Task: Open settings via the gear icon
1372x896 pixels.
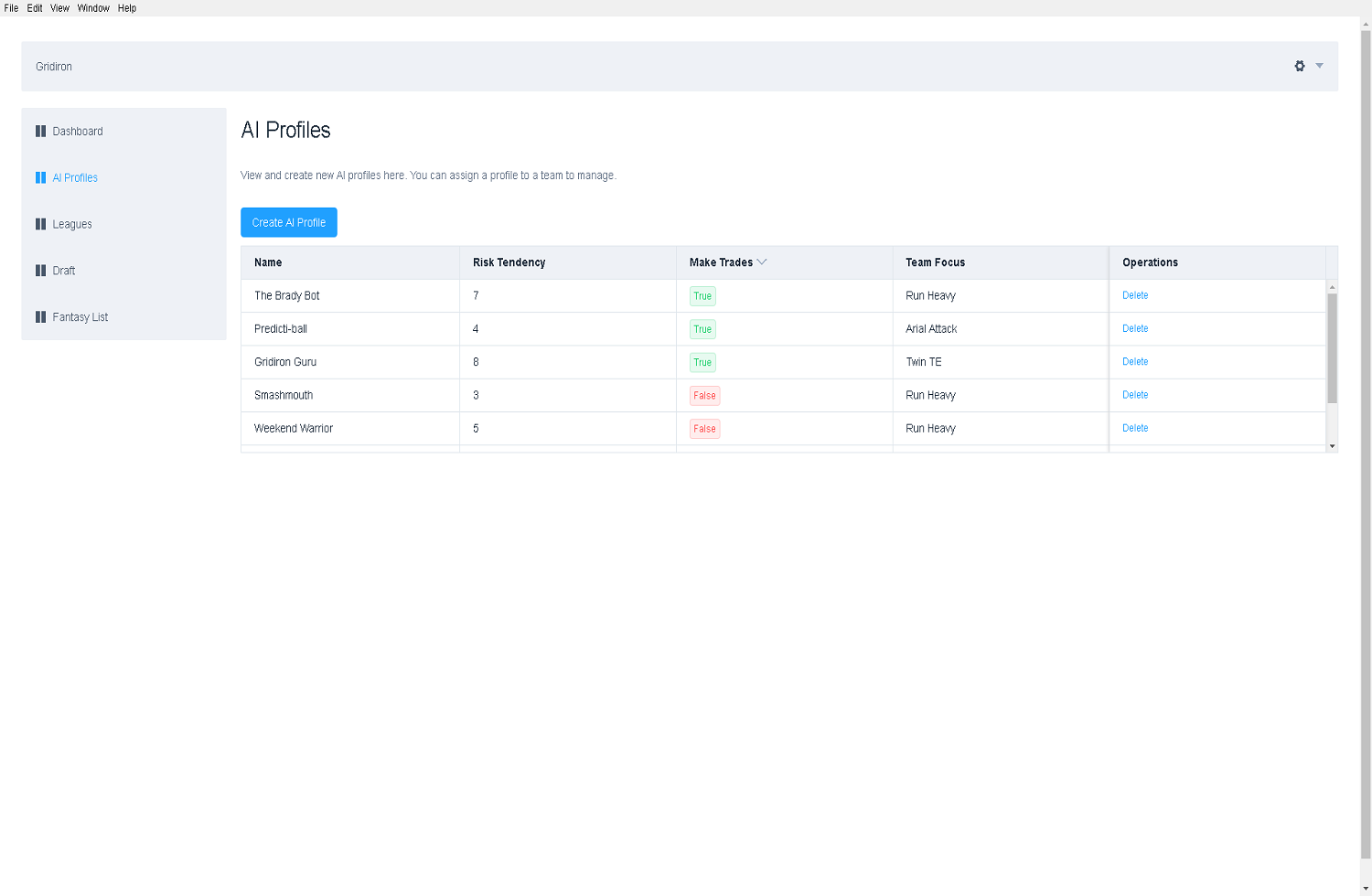Action: (1300, 66)
